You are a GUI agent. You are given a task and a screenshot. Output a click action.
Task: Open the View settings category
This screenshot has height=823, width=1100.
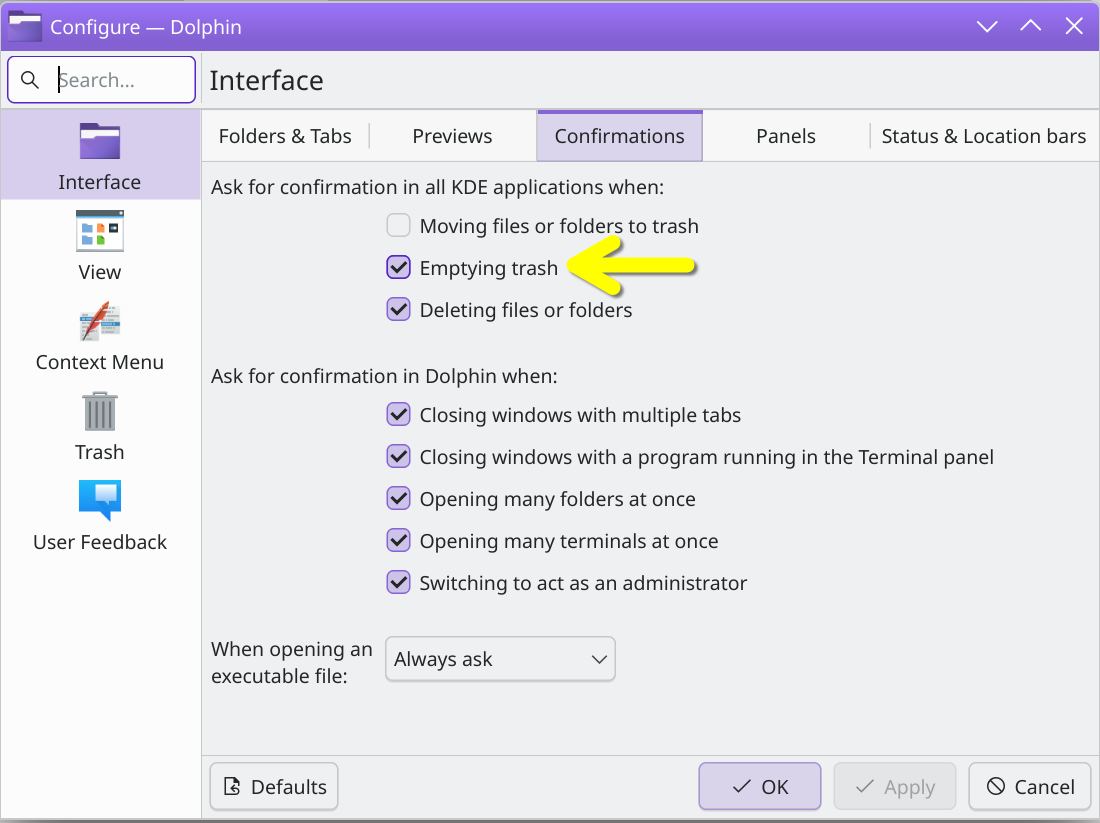[100, 246]
